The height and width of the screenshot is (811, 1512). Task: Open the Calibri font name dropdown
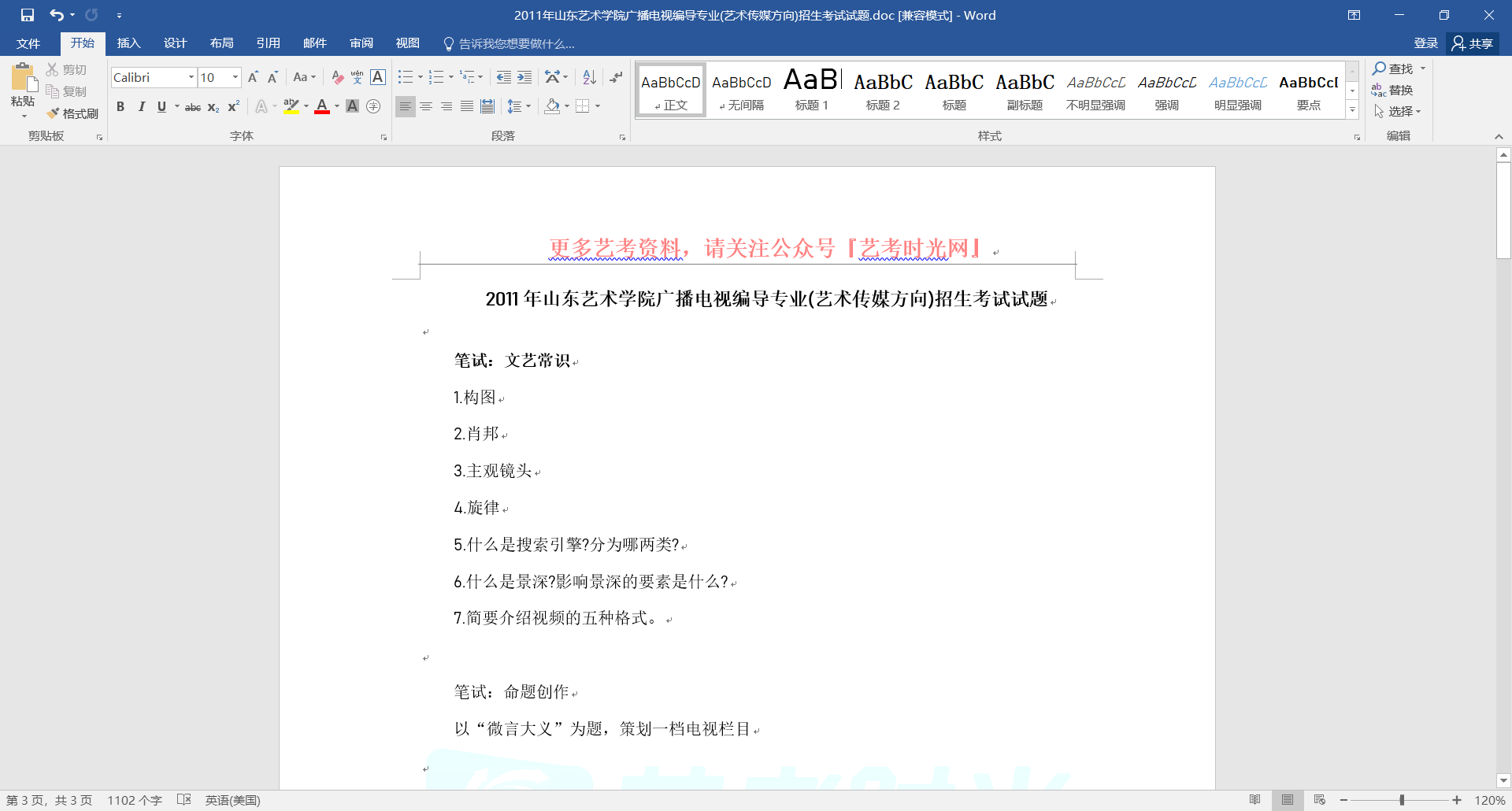point(191,77)
